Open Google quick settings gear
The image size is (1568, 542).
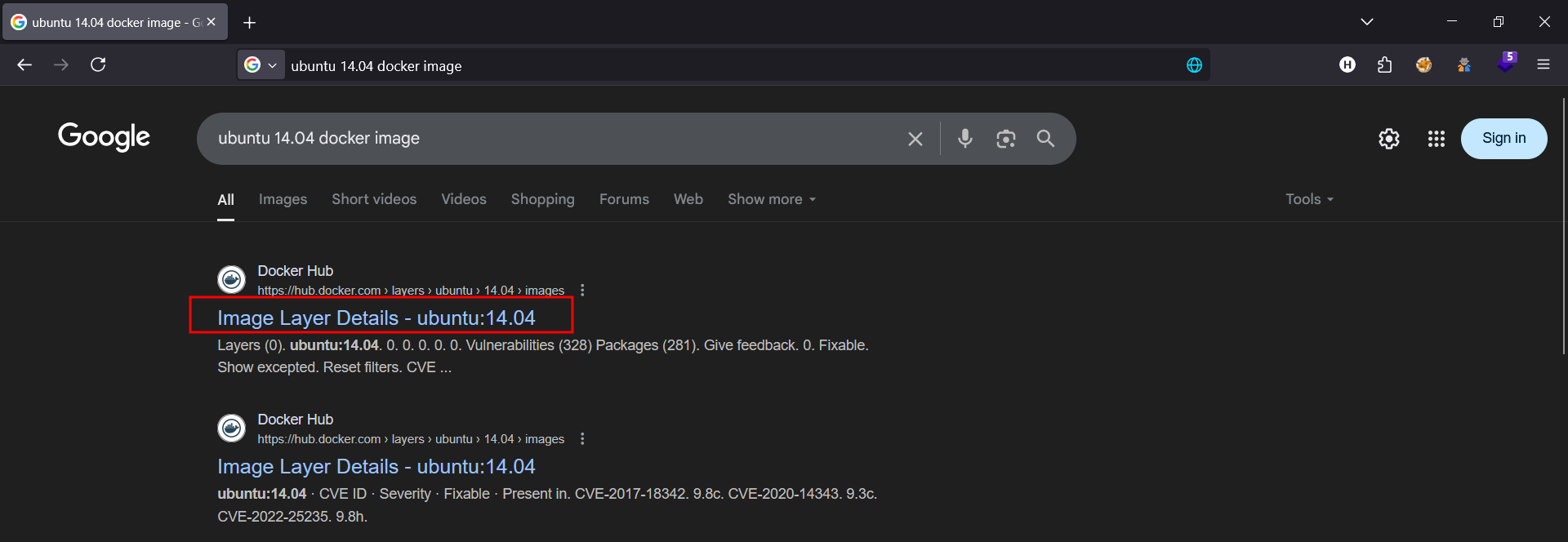point(1388,139)
